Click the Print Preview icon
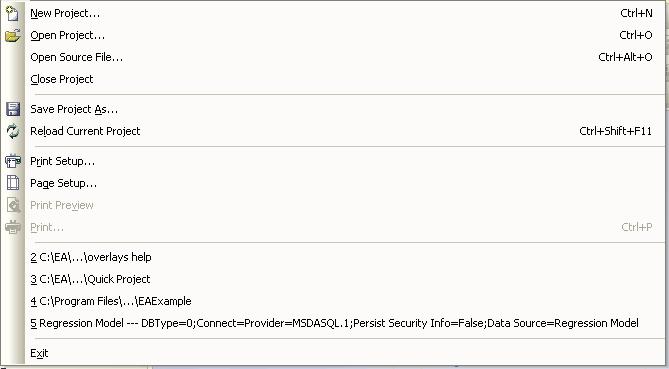The height and width of the screenshot is (369, 669). [x=12, y=205]
